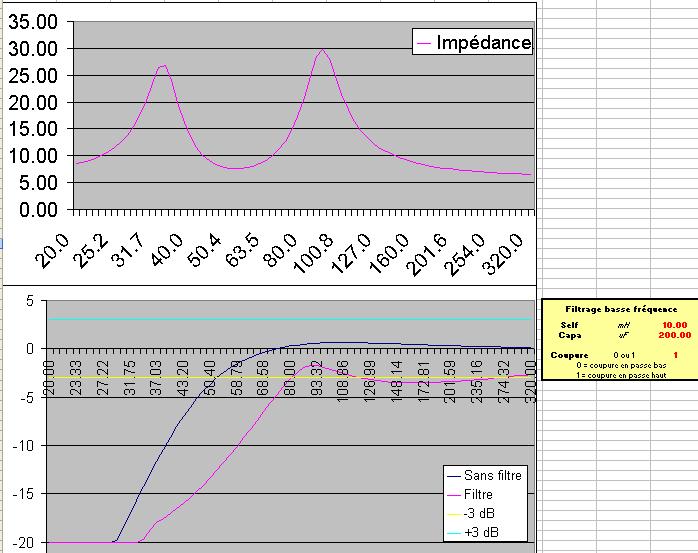698x553 pixels.
Task: Click the 100.8 frequency label
Action: 314,253
